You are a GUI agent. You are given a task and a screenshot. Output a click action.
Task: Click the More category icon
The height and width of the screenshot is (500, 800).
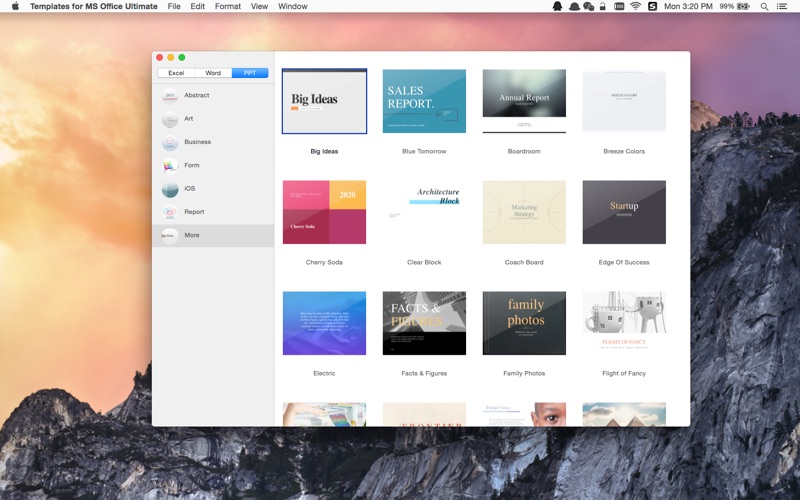coord(170,236)
